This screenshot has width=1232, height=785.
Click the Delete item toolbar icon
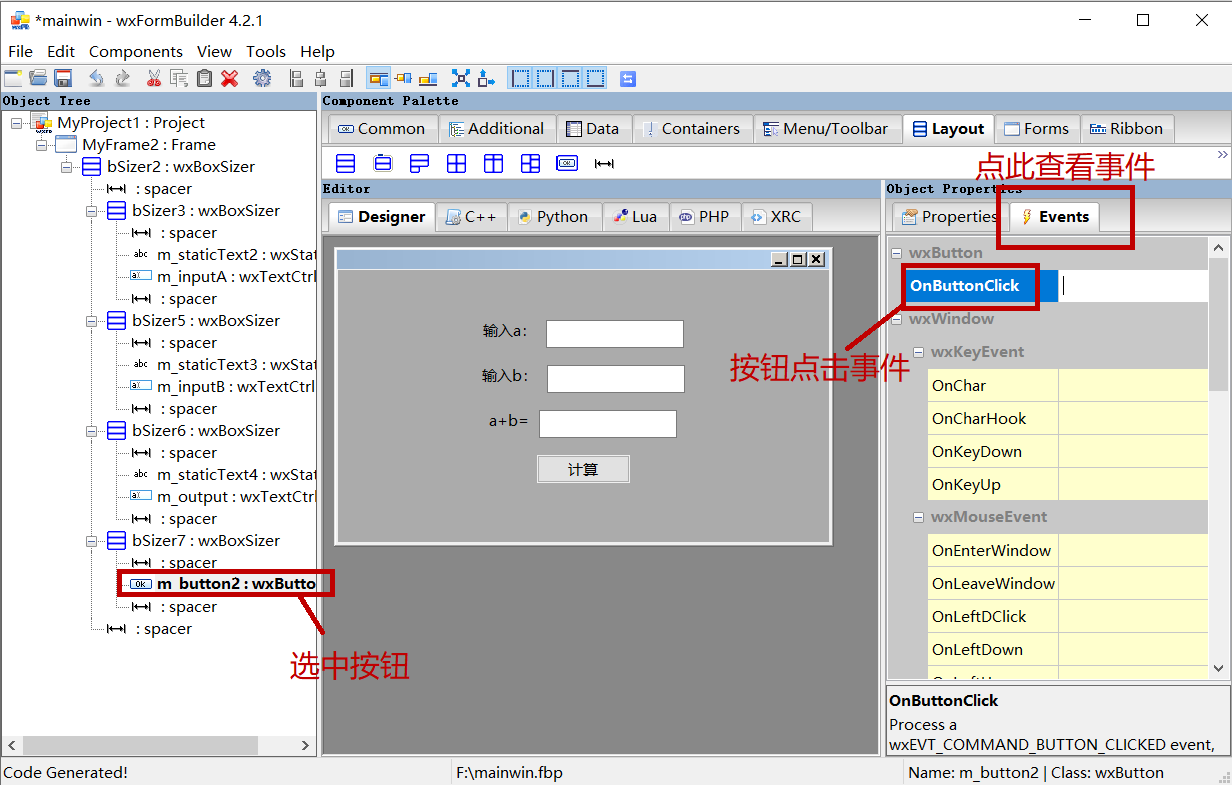tap(229, 77)
